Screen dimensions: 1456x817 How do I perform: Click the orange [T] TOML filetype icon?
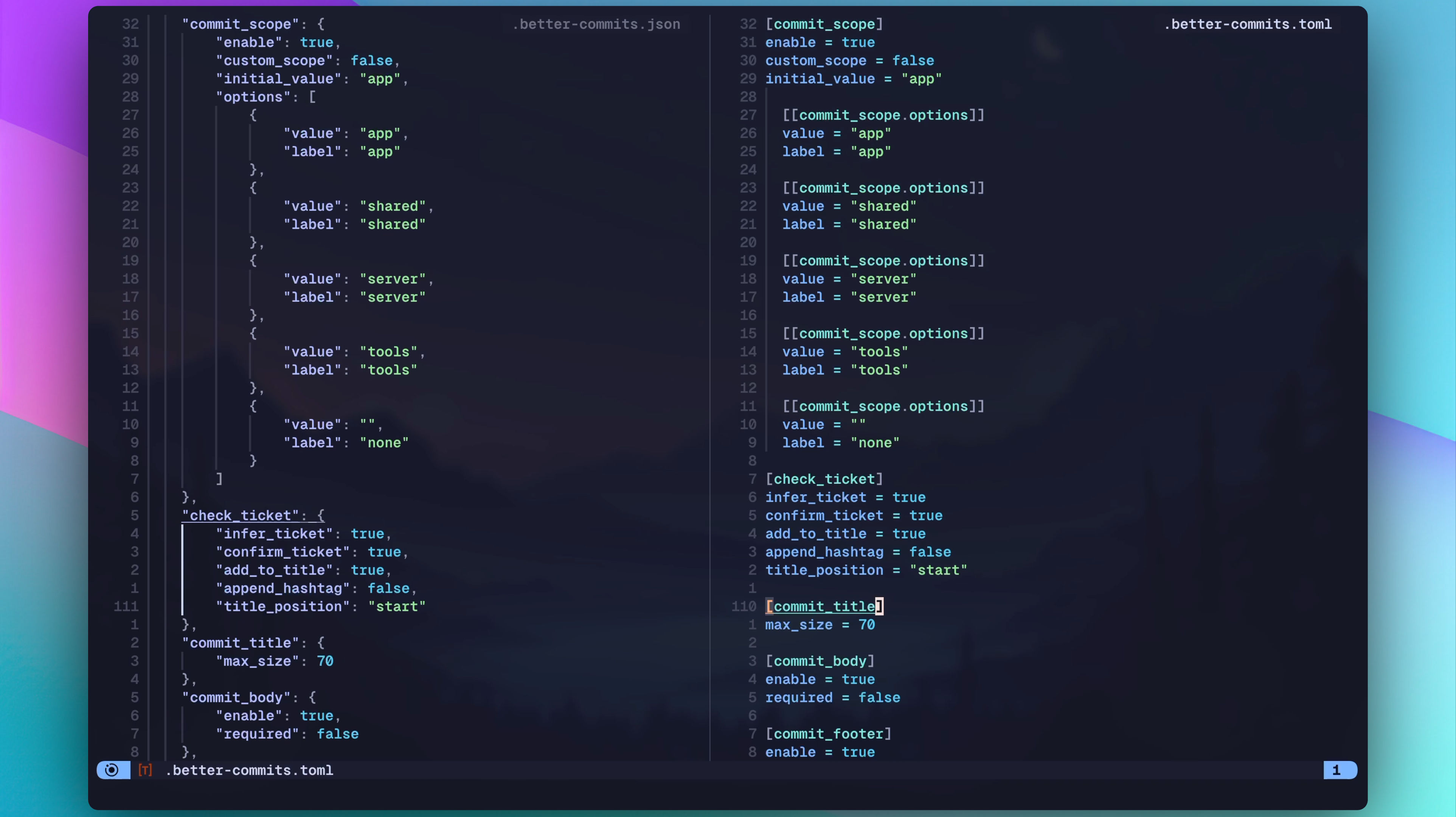click(145, 770)
